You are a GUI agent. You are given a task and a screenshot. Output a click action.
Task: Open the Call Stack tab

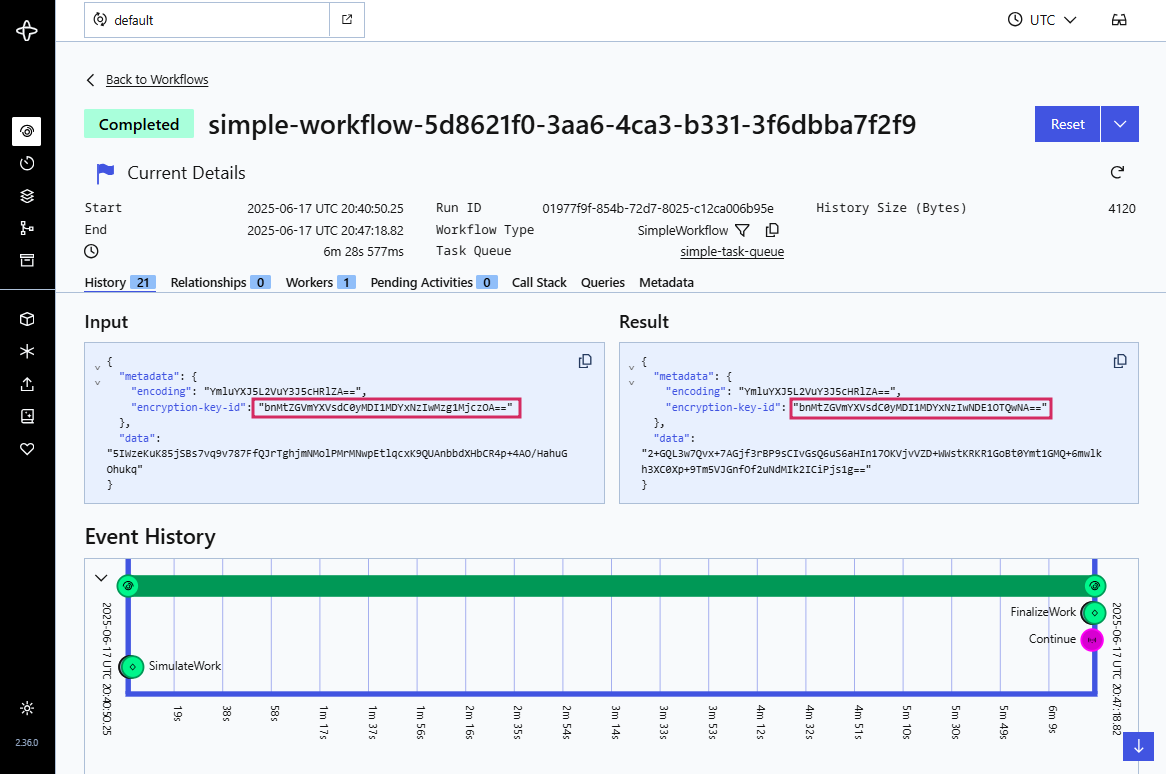coord(539,283)
